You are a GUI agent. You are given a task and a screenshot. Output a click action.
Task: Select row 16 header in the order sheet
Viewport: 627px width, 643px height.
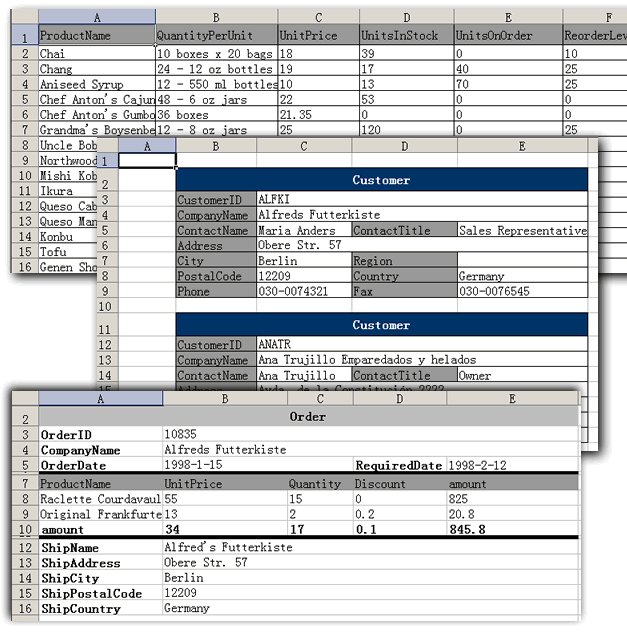[25, 608]
